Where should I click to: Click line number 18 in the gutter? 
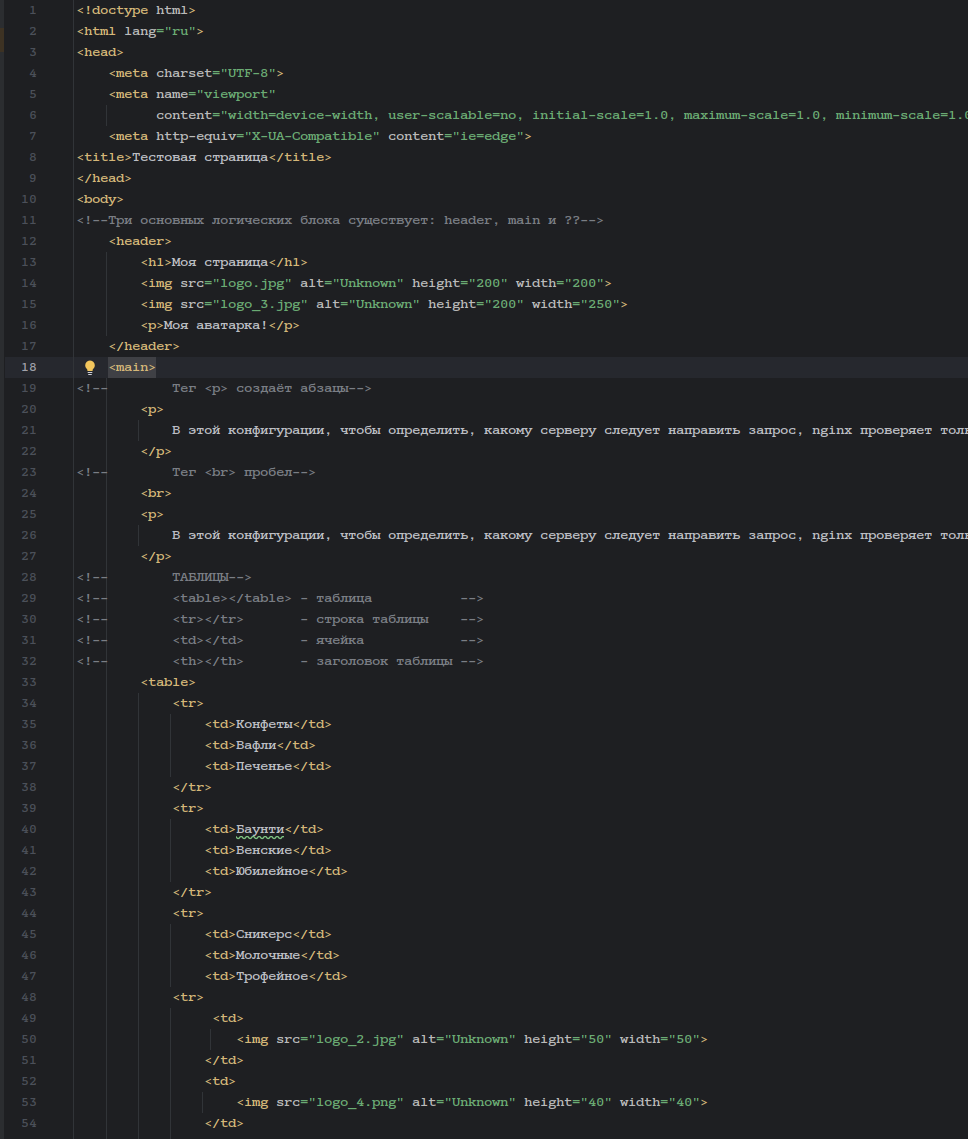(28, 367)
